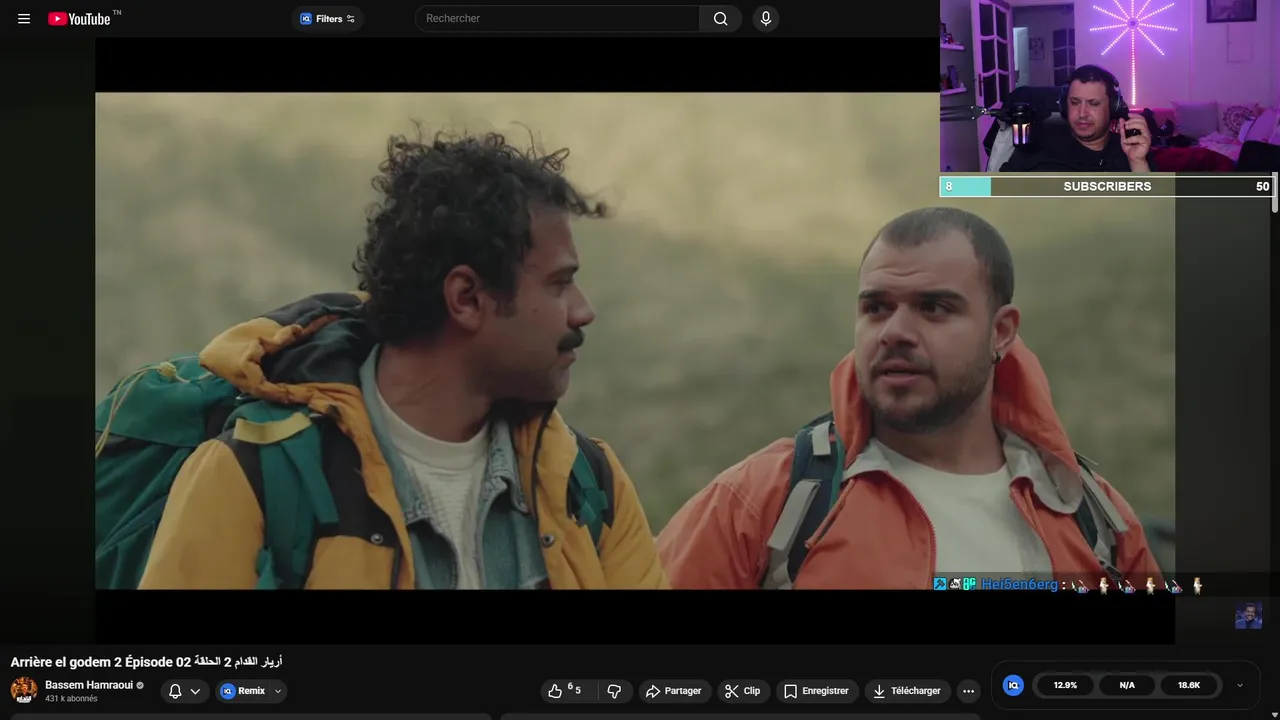This screenshot has width=1280, height=720.
Task: Click the 18.6K vidIQ stat pill
Action: tap(1189, 685)
